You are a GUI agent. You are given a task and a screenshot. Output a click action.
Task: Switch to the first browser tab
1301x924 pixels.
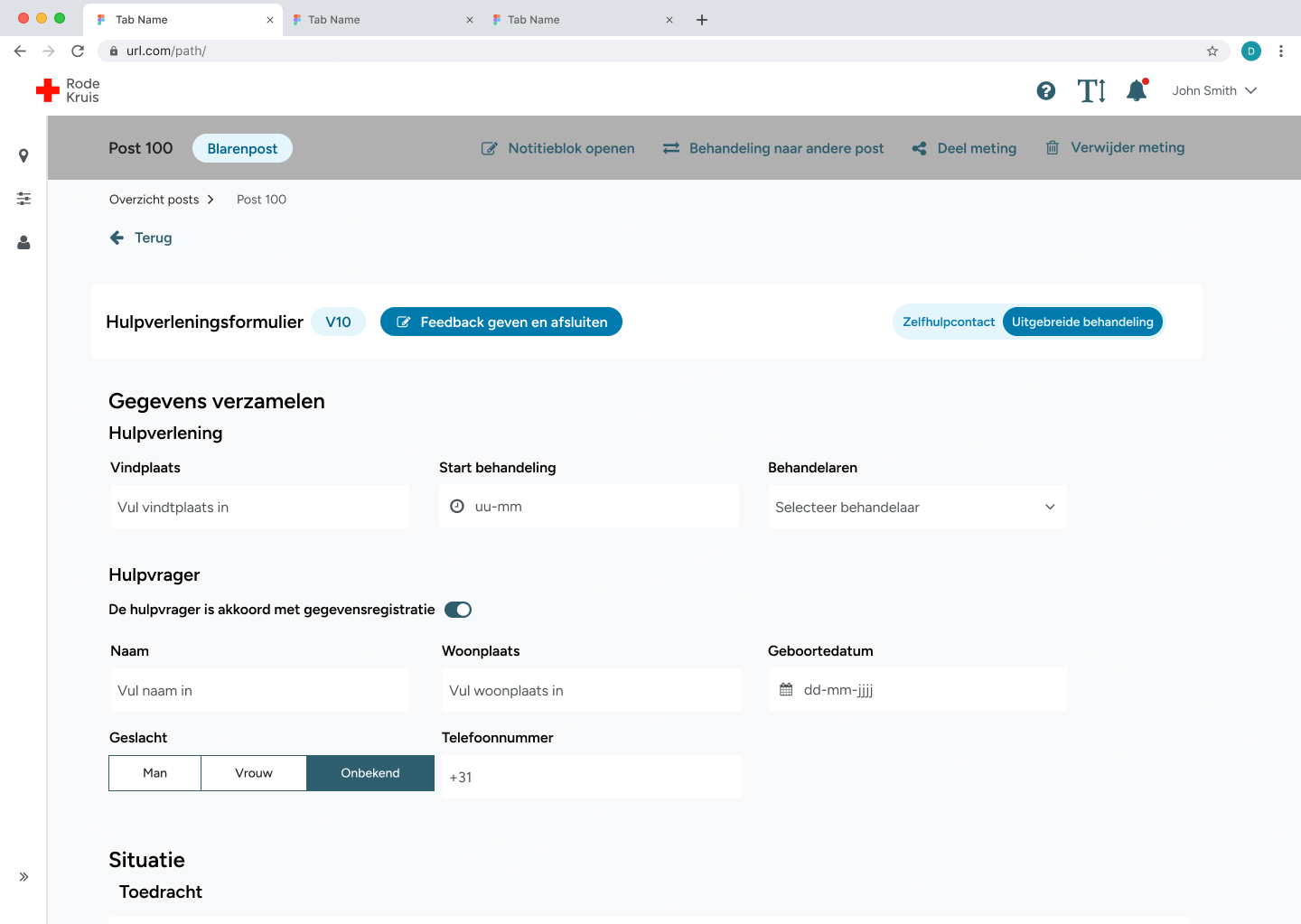point(183,19)
